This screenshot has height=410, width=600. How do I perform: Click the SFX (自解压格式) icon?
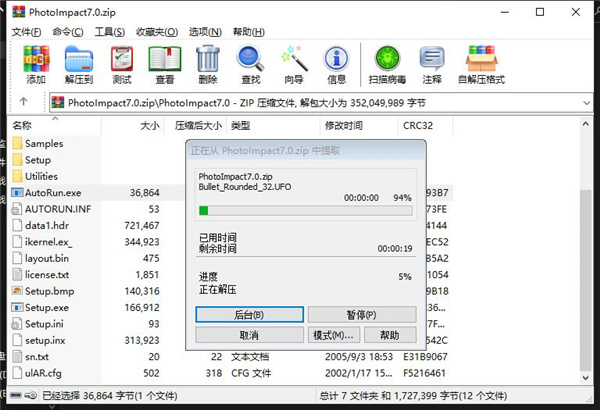pyautogui.click(x=481, y=59)
